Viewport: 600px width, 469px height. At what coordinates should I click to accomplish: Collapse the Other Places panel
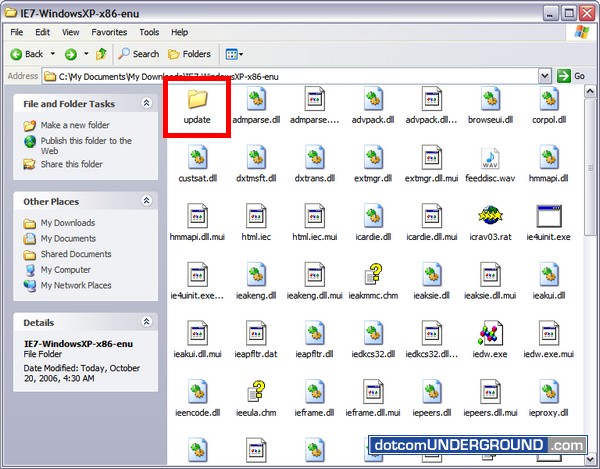click(x=147, y=200)
